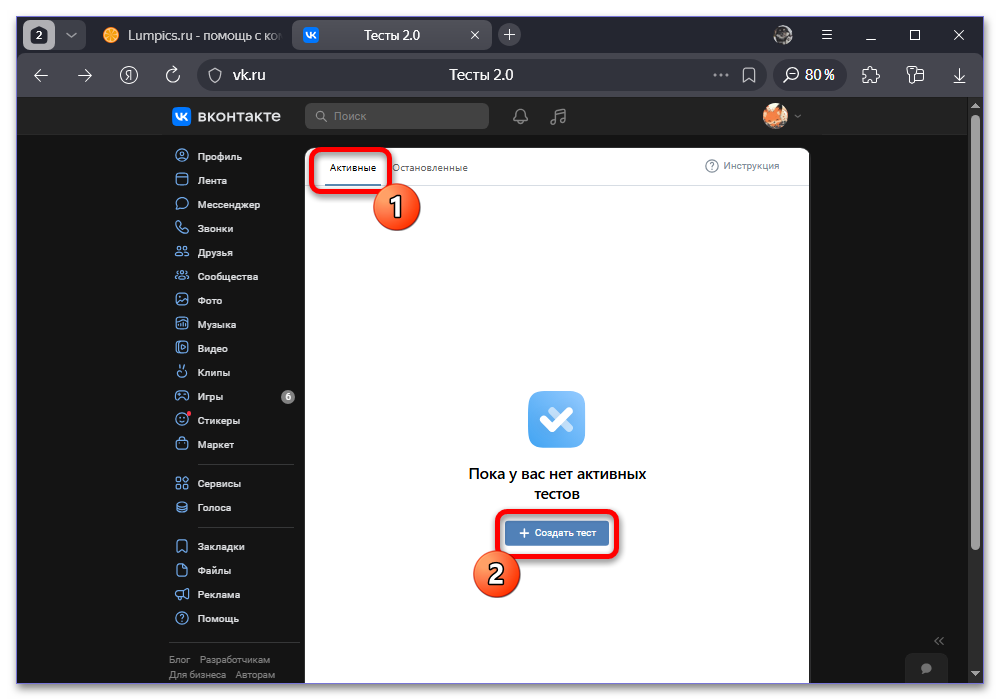
Task: Bookmark the page with bookmark icon
Action: point(749,75)
